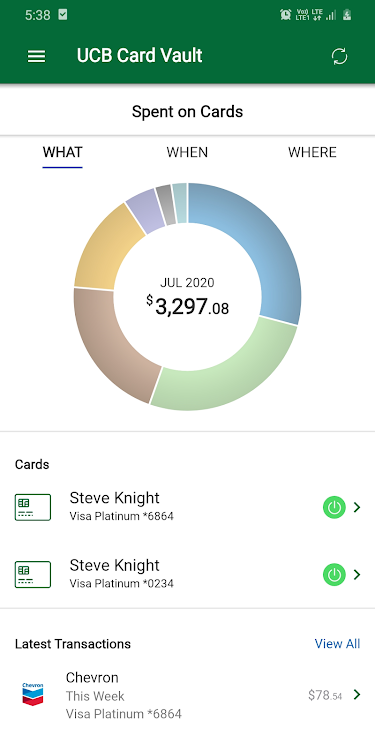The height and width of the screenshot is (750, 375).
Task: Tap the alarm icon in status bar
Action: [286, 15]
